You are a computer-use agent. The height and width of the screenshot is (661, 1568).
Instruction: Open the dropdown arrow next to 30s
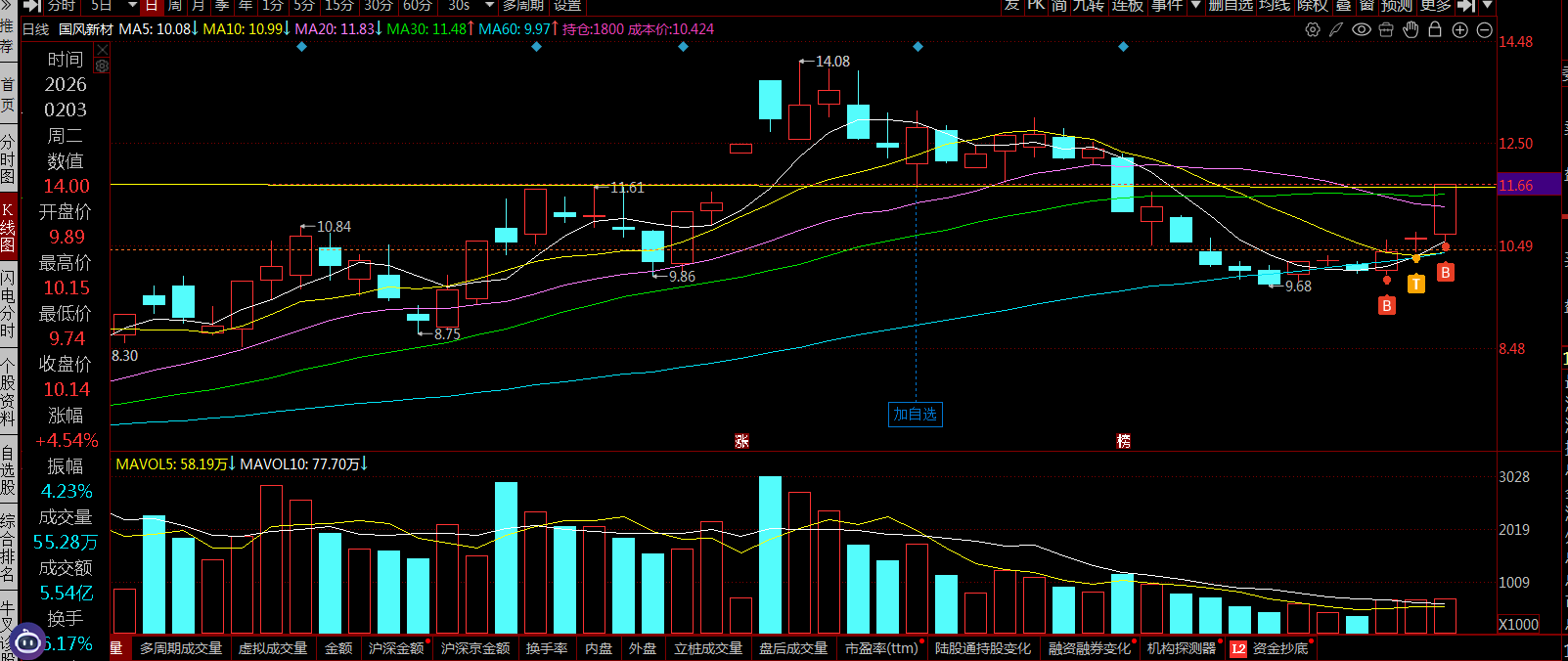[489, 5]
